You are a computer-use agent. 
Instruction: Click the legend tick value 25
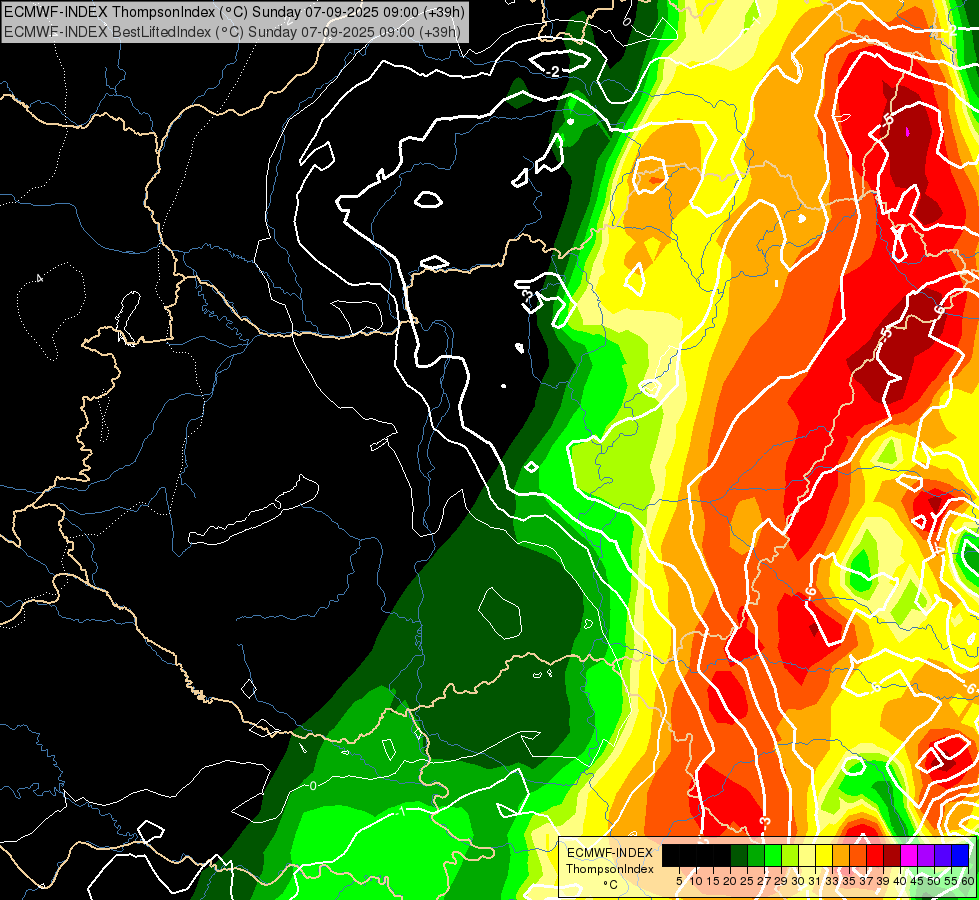(747, 881)
